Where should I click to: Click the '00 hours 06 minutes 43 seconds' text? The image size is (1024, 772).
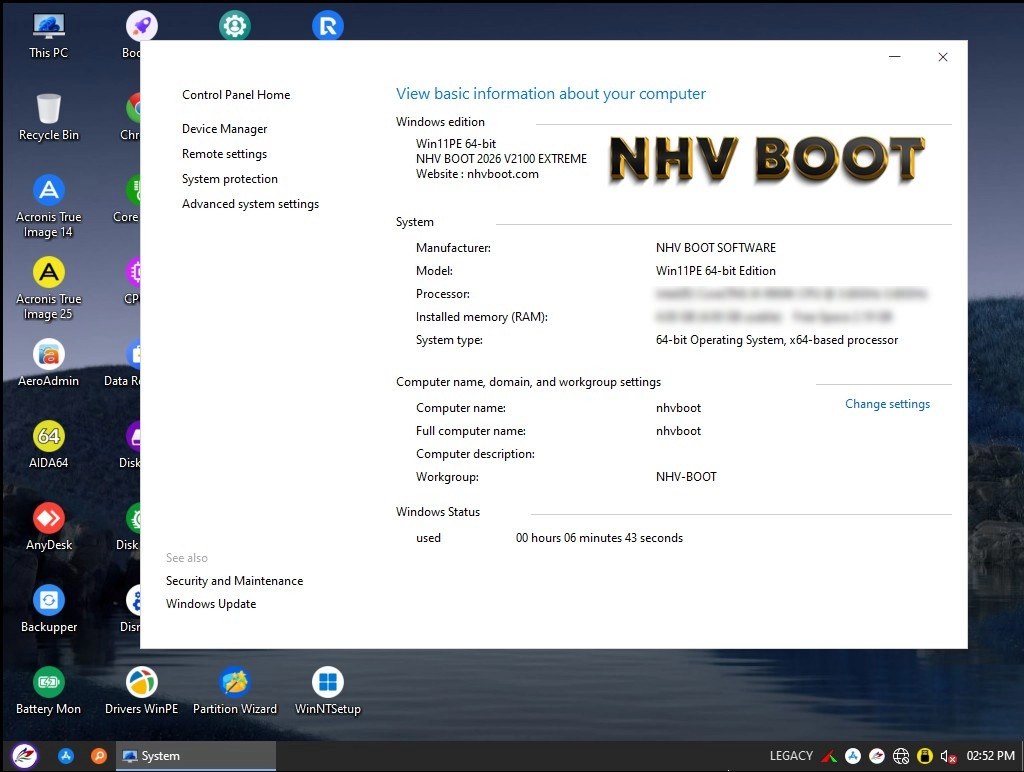599,538
